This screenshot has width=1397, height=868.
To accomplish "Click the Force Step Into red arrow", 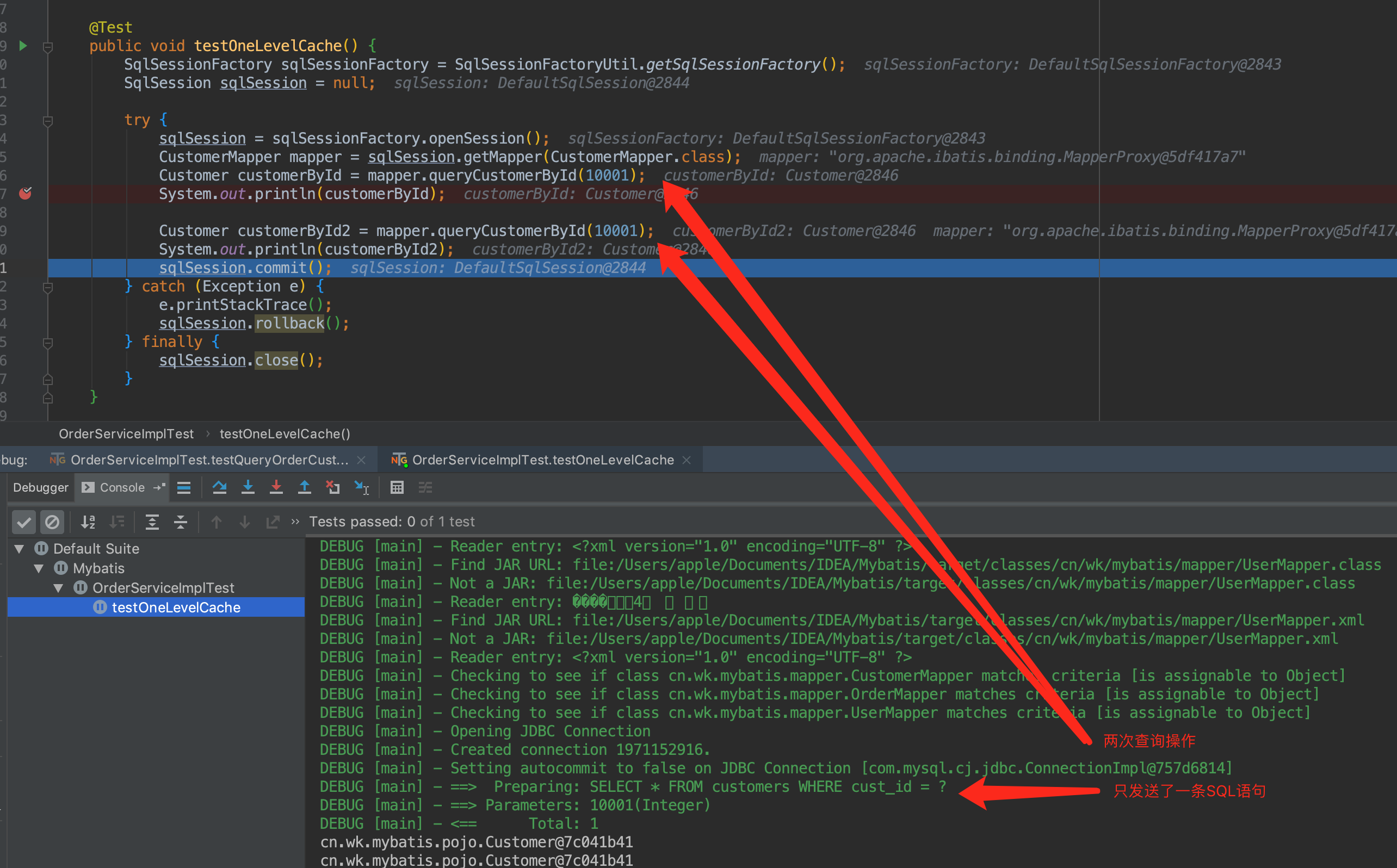I will (x=276, y=487).
